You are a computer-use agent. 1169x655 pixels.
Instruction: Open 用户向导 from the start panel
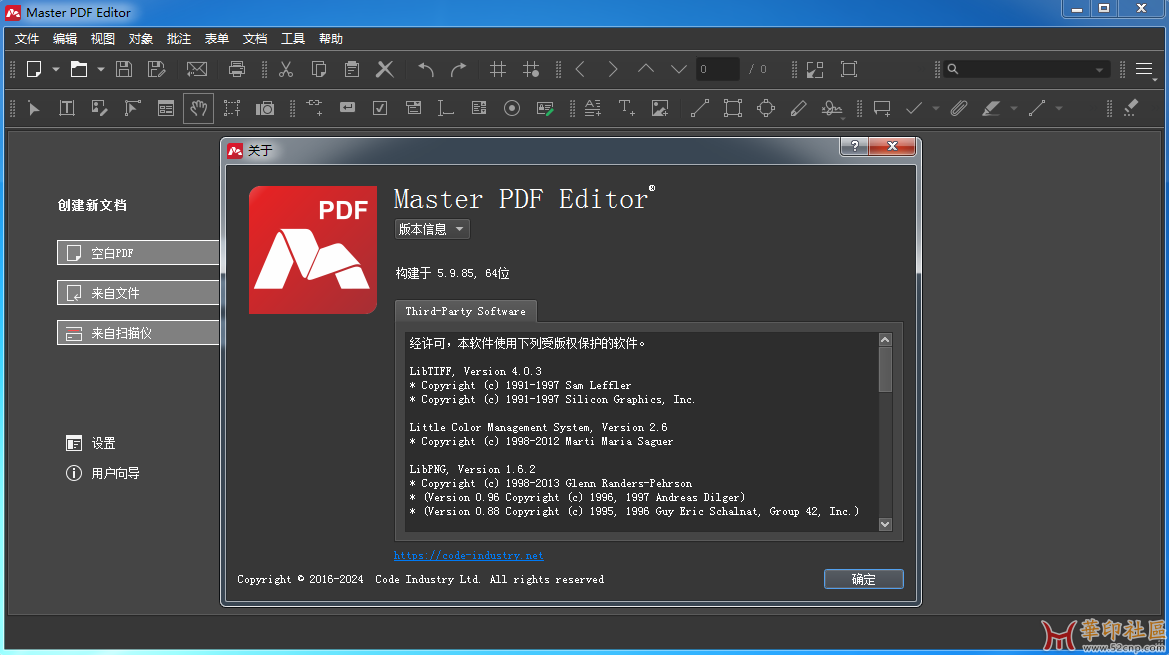102,473
